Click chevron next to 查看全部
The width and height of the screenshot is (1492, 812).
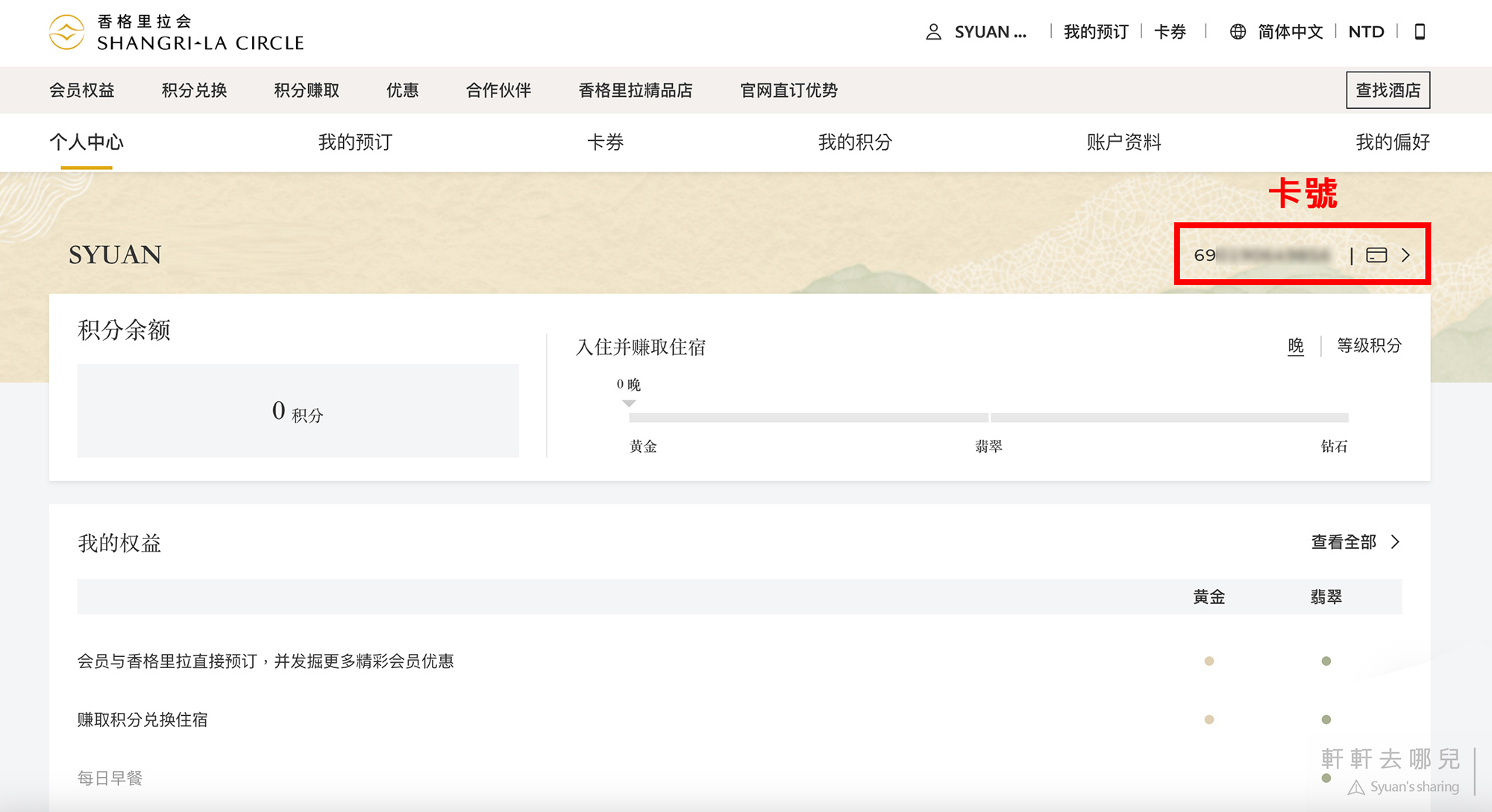coord(1396,542)
